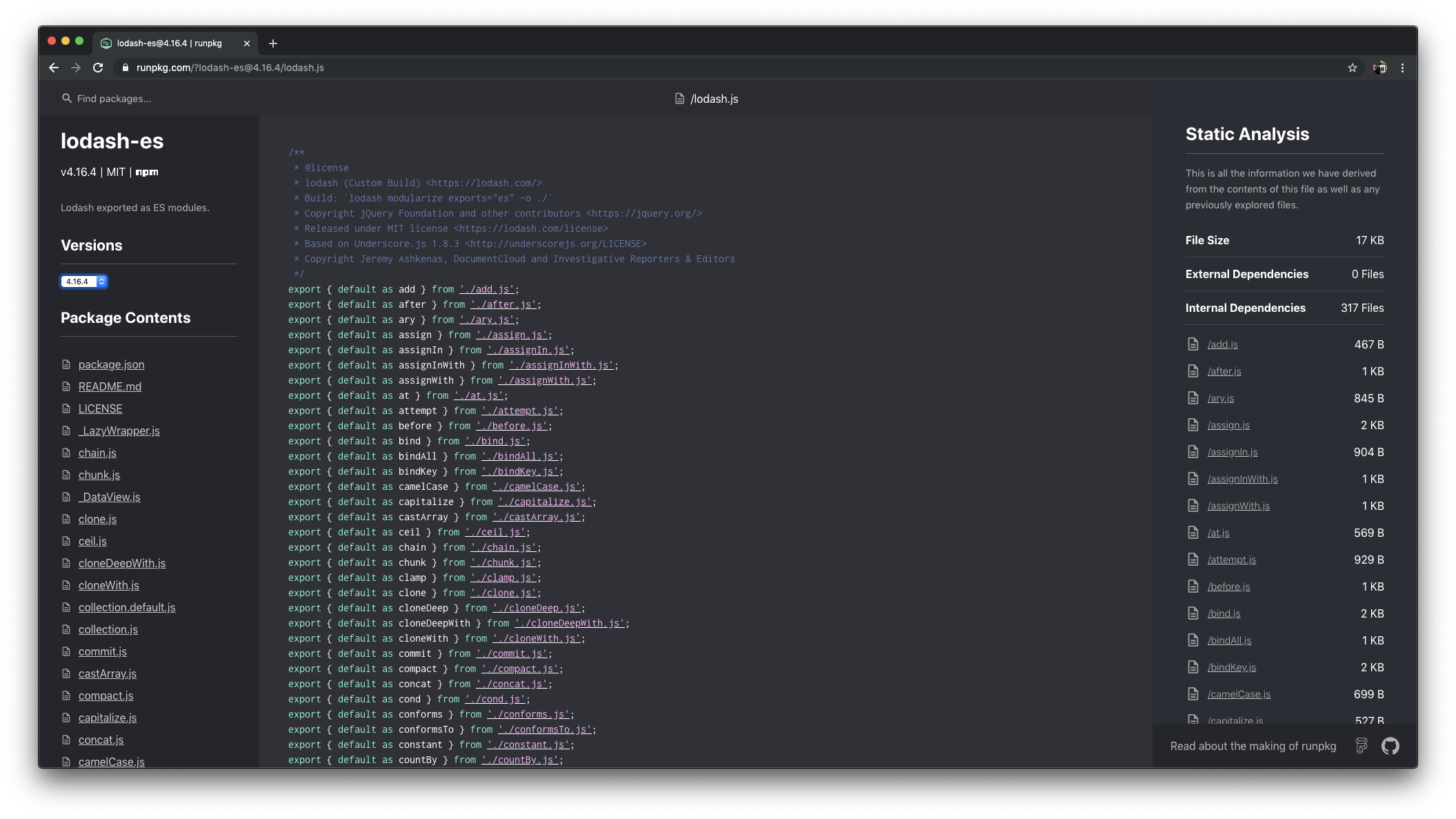1456x819 pixels.
Task: Click the reload icon in the browser toolbar
Action: pyautogui.click(x=99, y=68)
